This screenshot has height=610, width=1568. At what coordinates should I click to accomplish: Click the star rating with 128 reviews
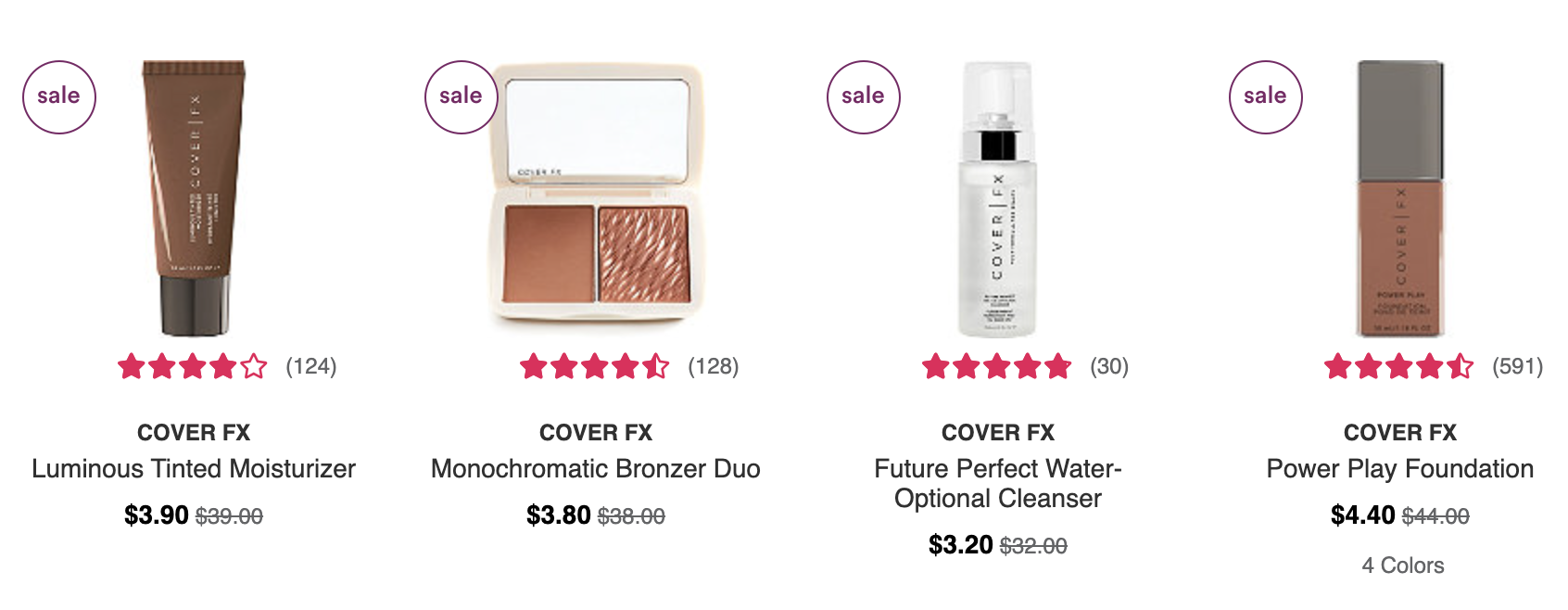[x=595, y=367]
